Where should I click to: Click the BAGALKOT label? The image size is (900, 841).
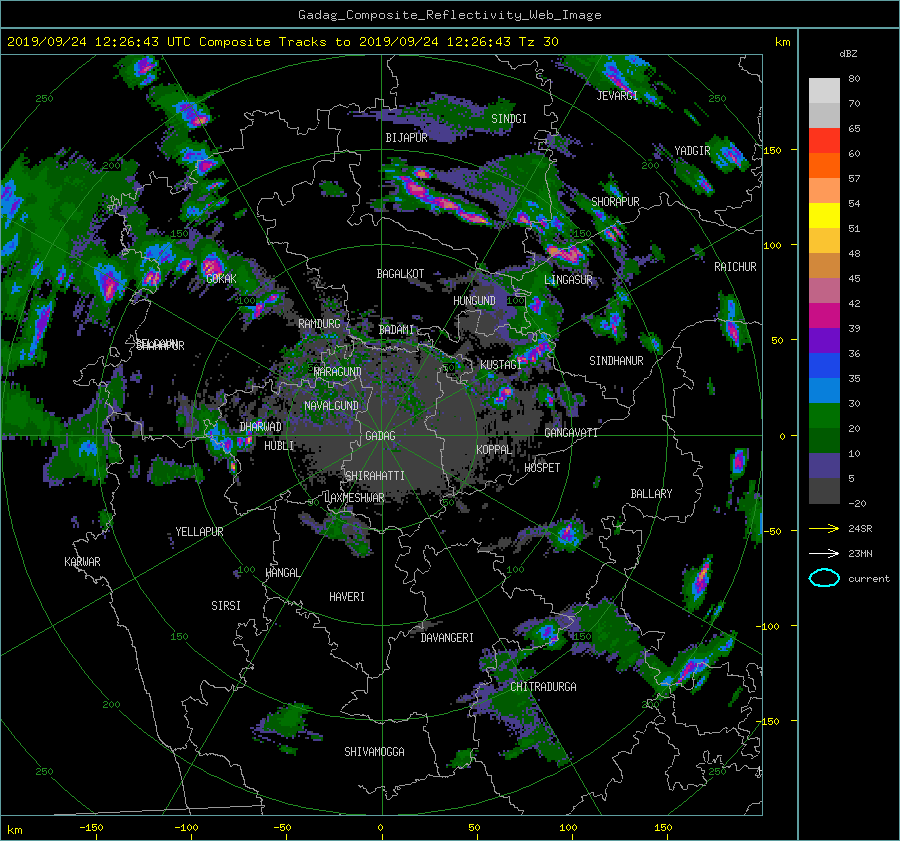click(400, 274)
